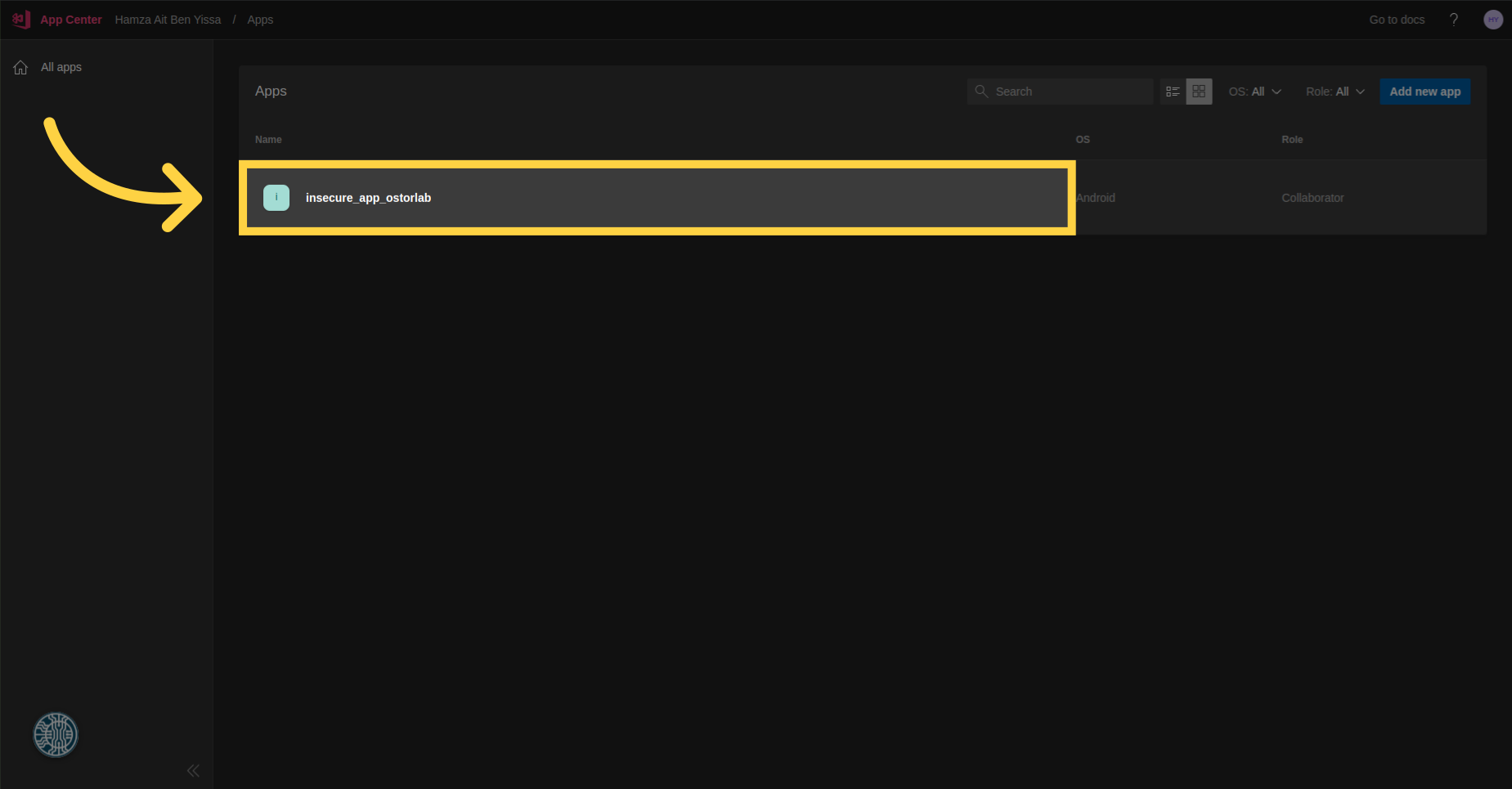The height and width of the screenshot is (789, 1512).
Task: Switch to grid view layout
Action: 1199,92
